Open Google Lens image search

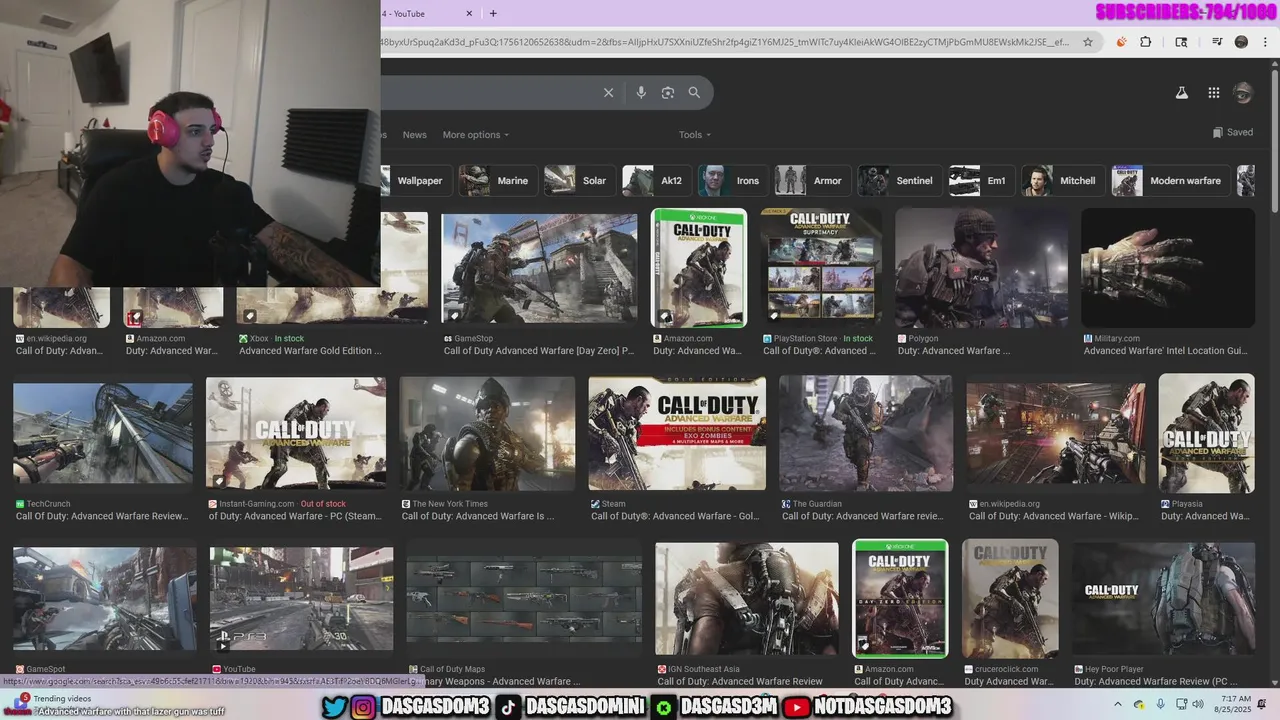coord(668,92)
